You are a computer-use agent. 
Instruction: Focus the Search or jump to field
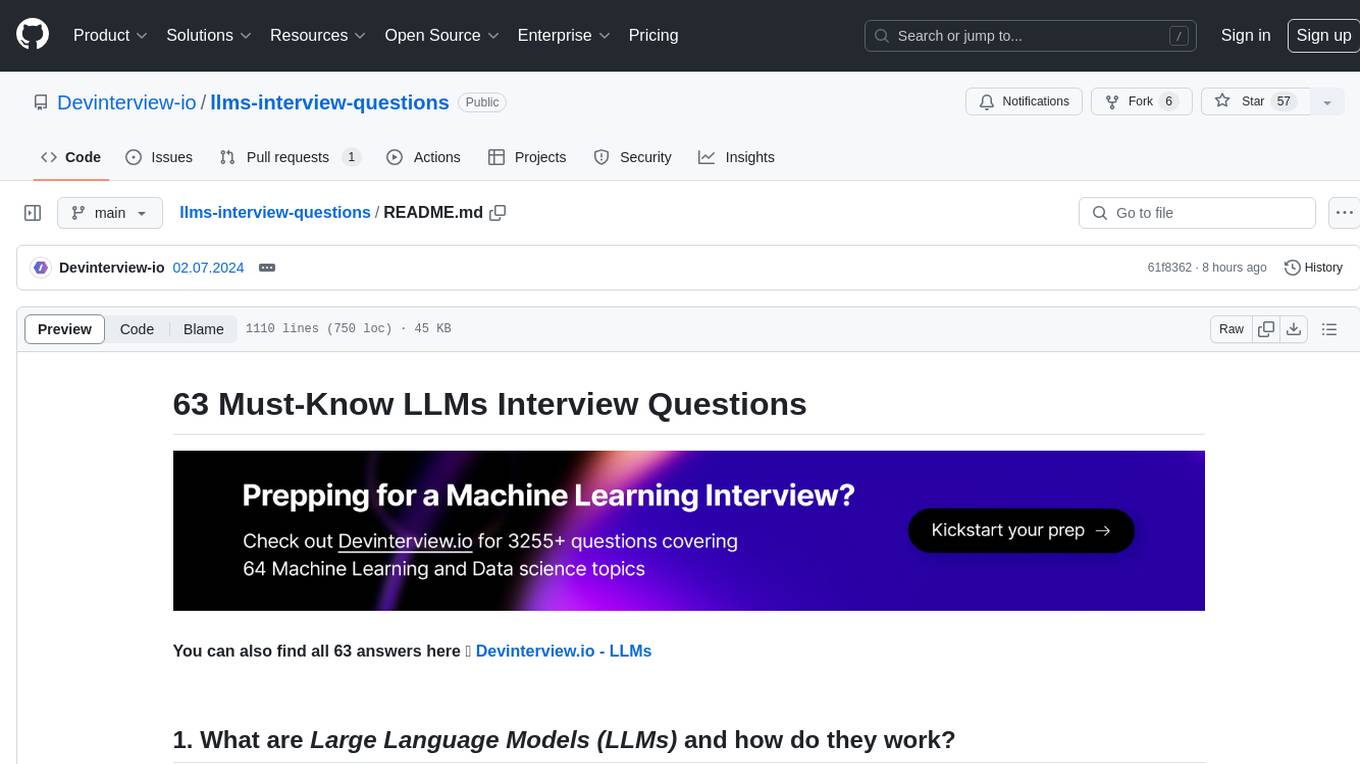coord(1031,36)
